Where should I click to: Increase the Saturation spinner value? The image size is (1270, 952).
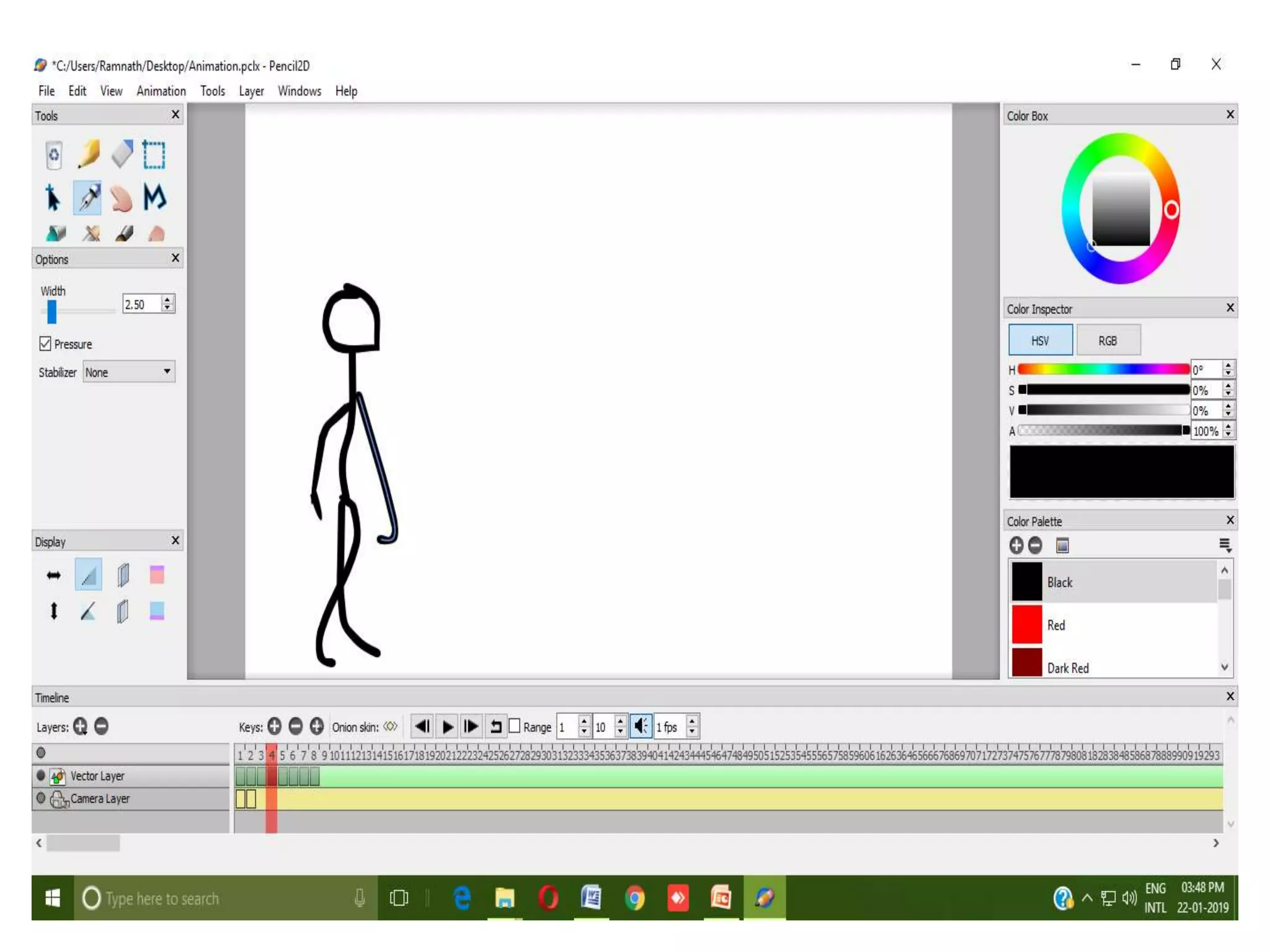pyautogui.click(x=1228, y=386)
